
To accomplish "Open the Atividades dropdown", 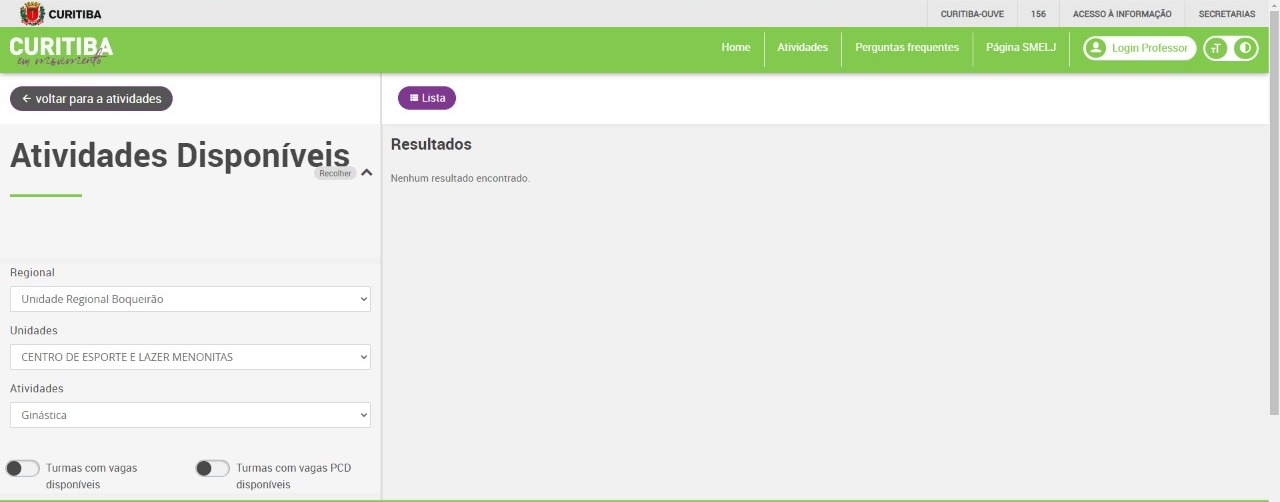I will tap(190, 415).
